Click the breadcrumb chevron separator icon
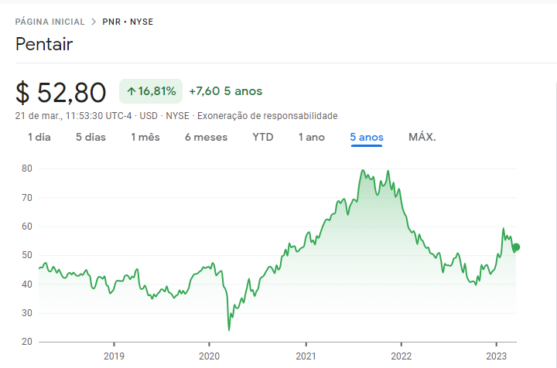The height and width of the screenshot is (368, 557). point(94,22)
